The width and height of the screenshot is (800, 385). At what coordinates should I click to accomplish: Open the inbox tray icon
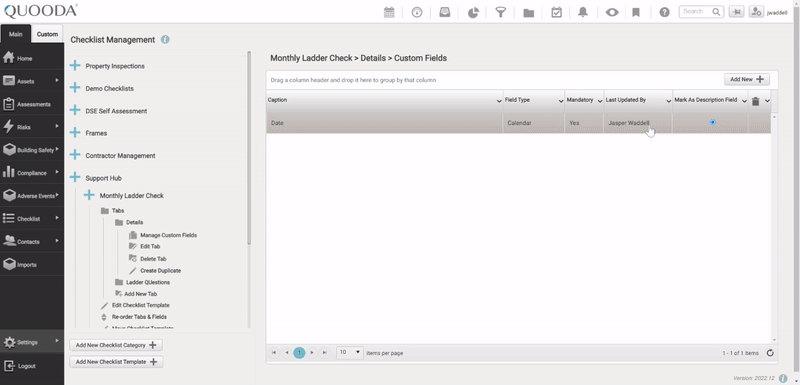[445, 12]
